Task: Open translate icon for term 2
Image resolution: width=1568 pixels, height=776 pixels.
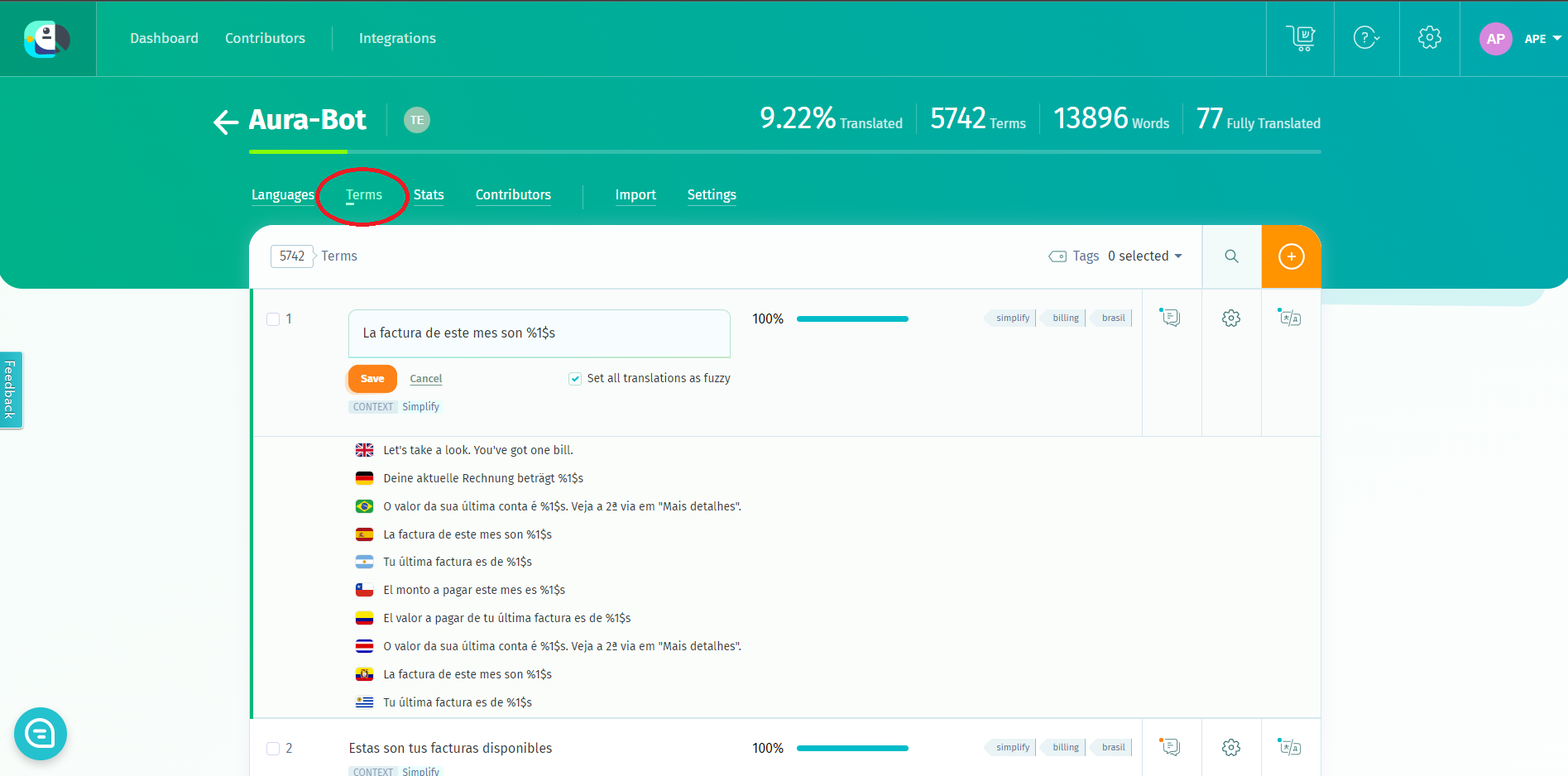Action: 1290,747
